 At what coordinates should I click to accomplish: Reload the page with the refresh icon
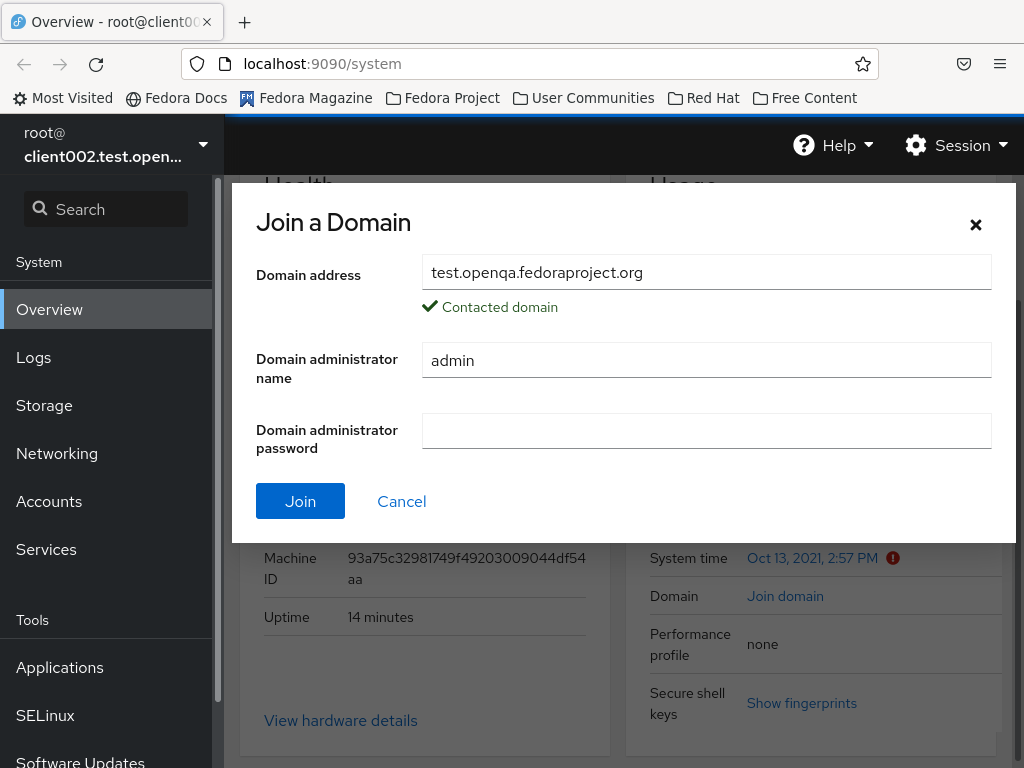click(96, 64)
